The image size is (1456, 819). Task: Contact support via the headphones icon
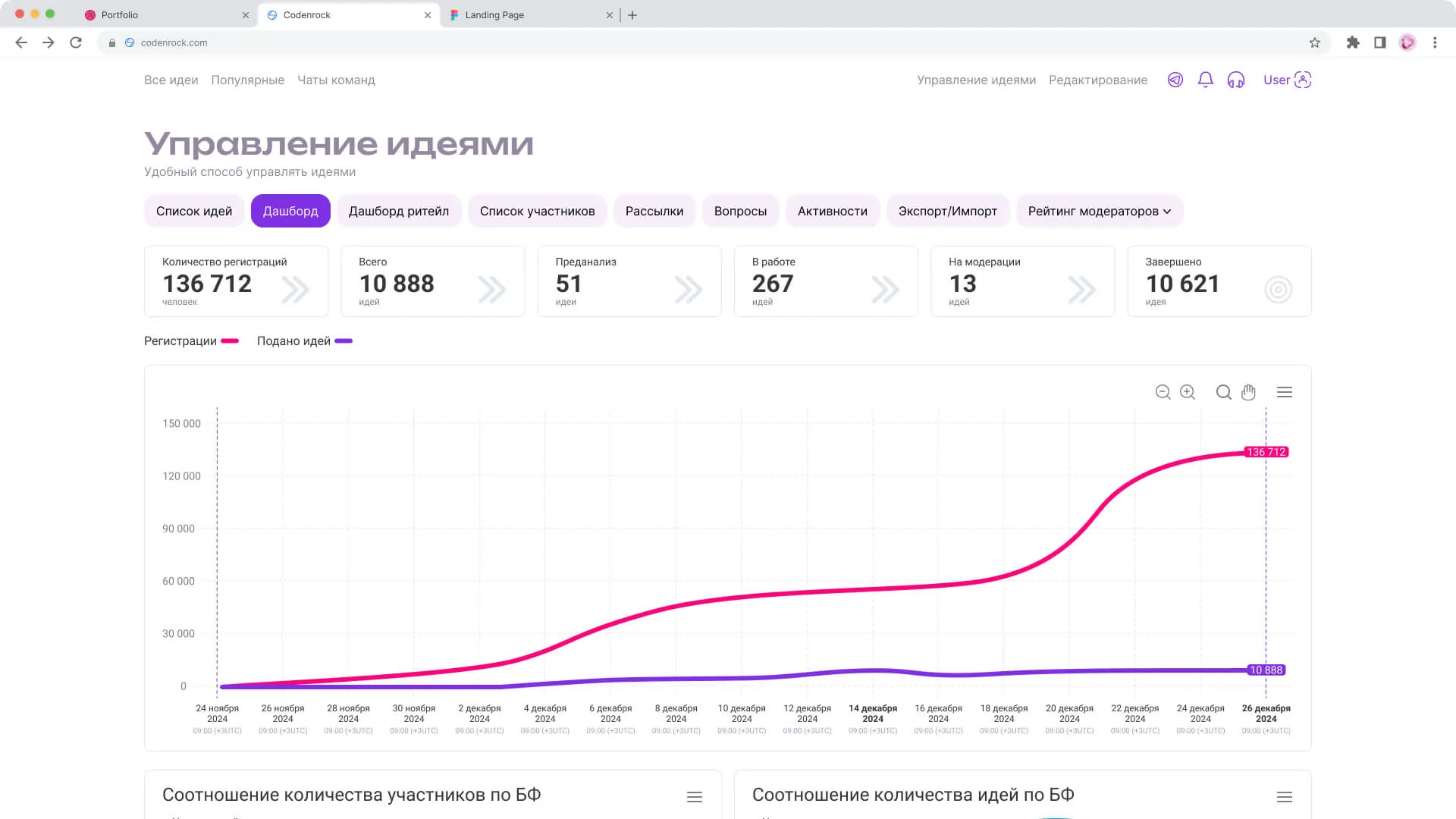(x=1236, y=80)
